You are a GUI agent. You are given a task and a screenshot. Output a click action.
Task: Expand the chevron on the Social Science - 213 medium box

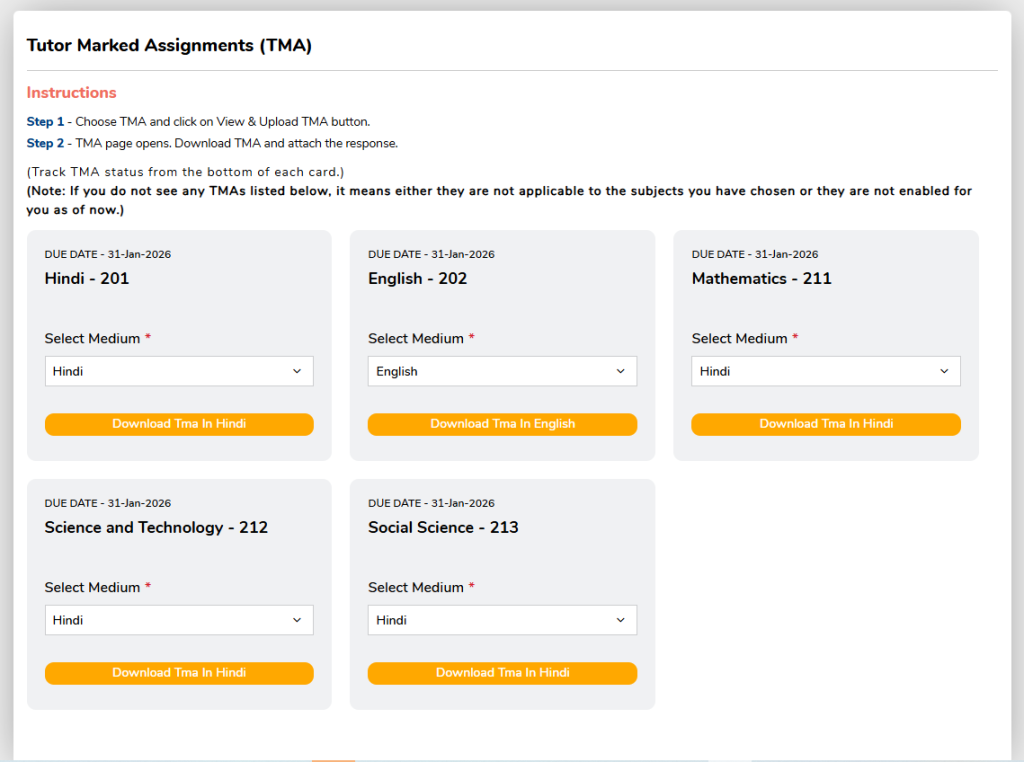[x=620, y=619]
